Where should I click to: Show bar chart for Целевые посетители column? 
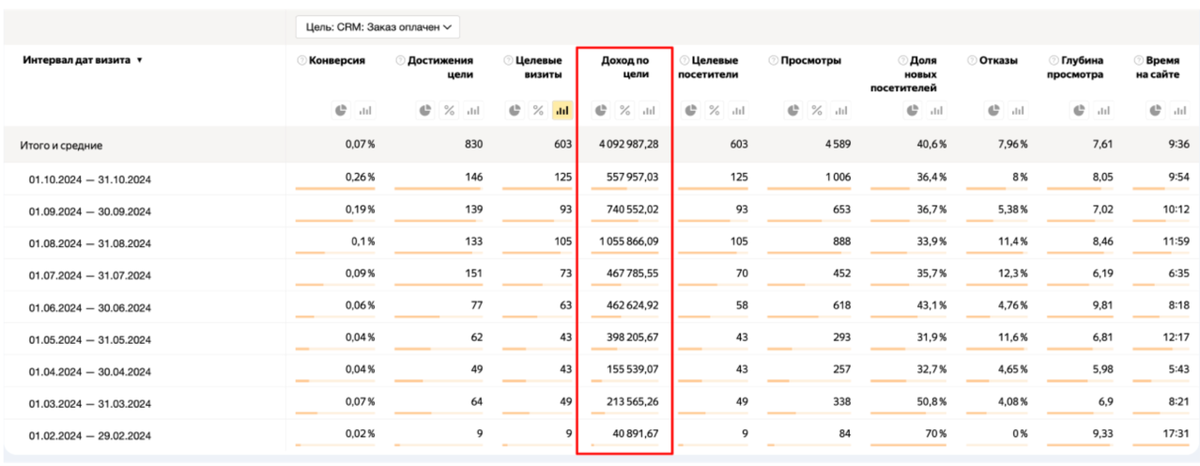click(x=738, y=110)
